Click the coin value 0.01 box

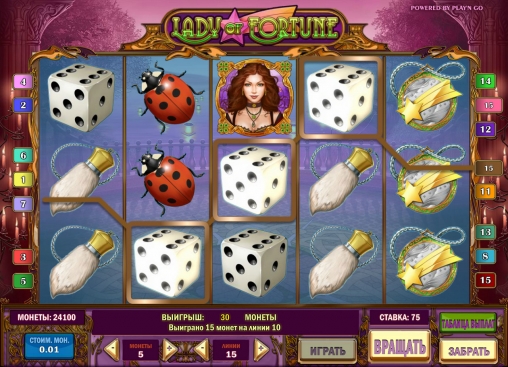49,346
